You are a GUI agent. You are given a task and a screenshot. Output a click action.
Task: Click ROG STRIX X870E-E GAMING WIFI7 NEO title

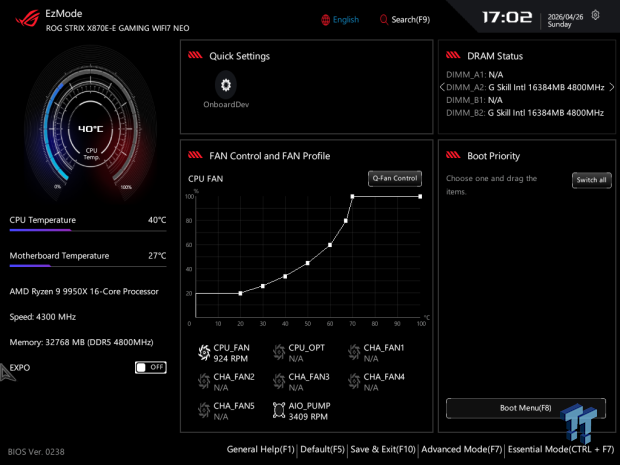(117, 28)
